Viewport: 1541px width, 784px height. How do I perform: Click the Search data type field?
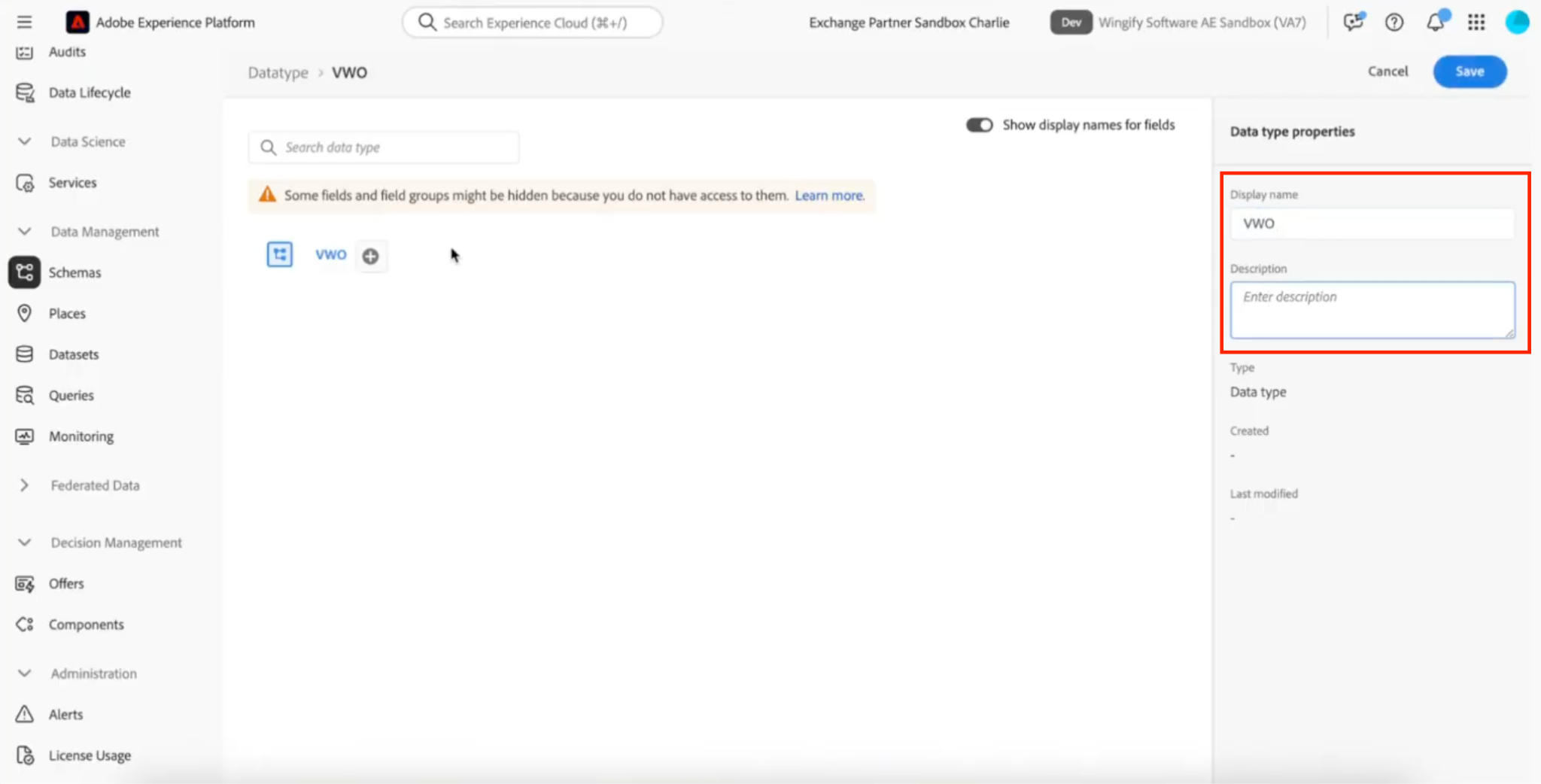(384, 147)
